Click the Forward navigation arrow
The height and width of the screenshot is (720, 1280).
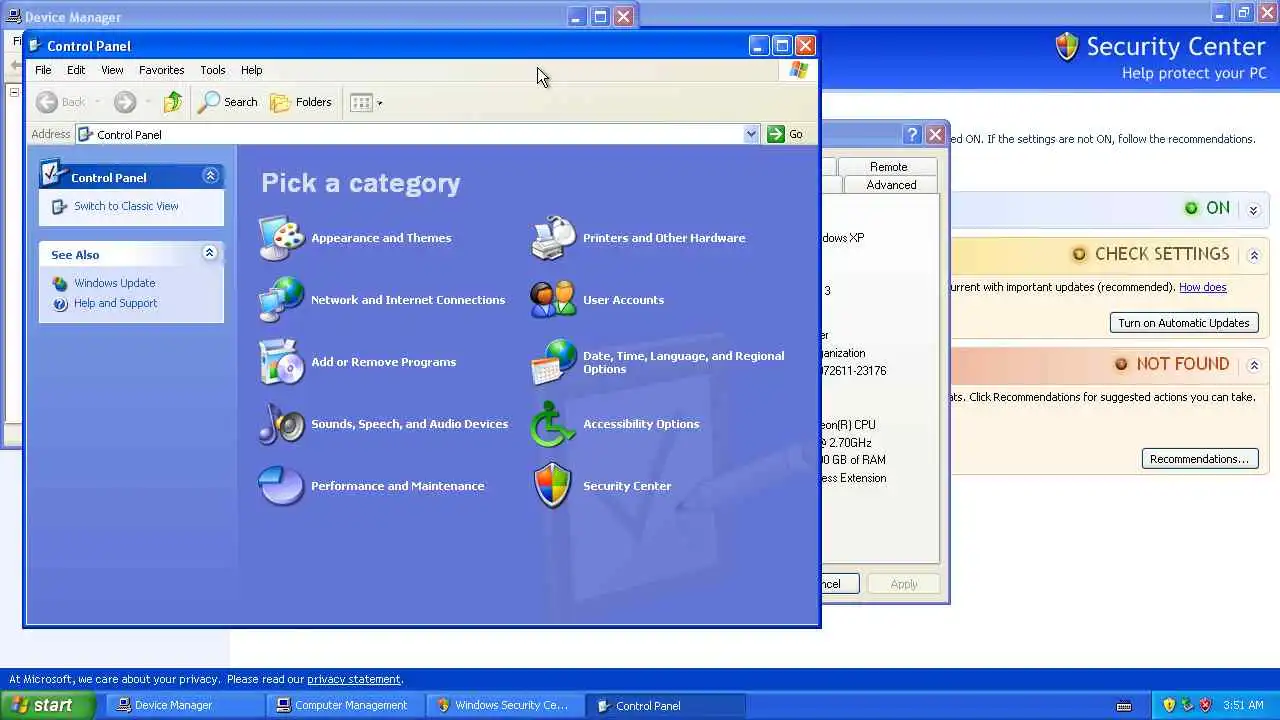point(125,102)
